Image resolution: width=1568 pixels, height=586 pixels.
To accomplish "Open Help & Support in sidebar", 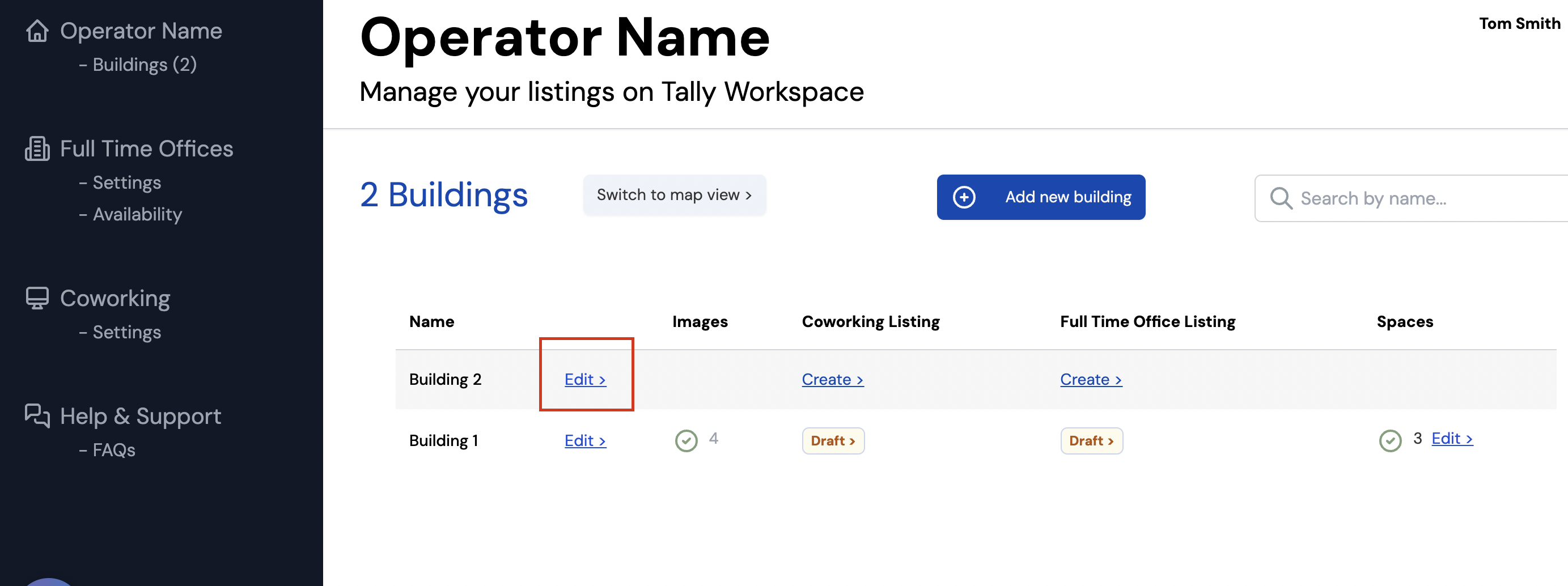I will point(141,416).
